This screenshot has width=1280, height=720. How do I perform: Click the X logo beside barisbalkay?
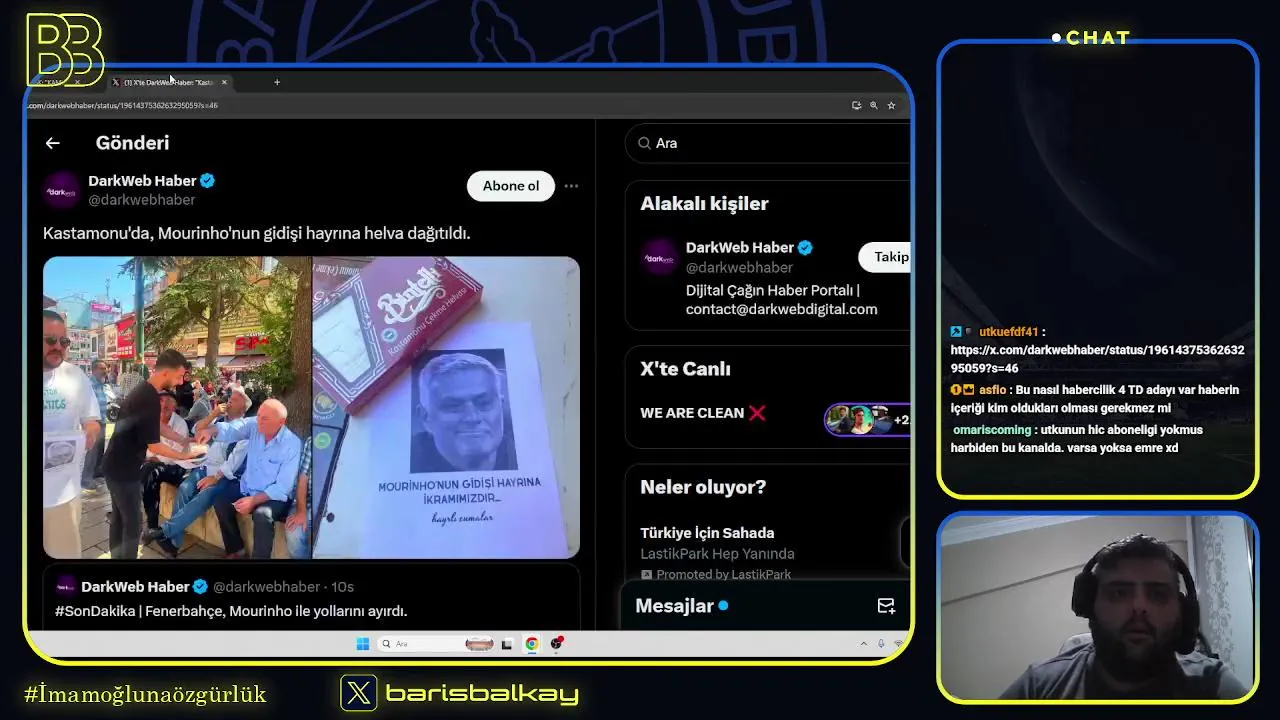coord(359,693)
